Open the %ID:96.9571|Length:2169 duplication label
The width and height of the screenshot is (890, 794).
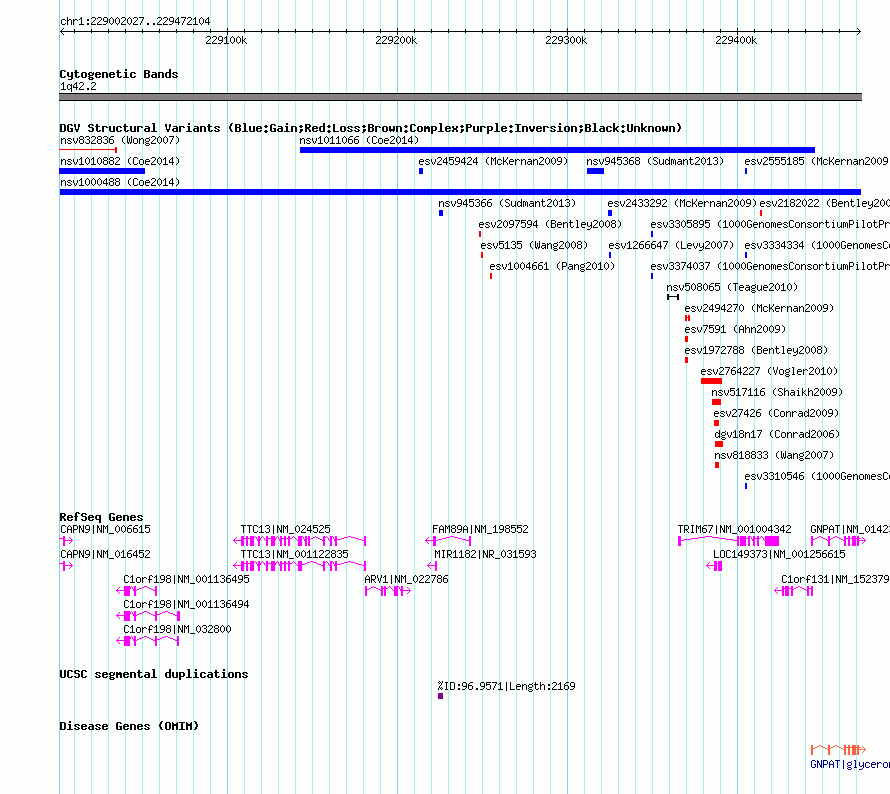tap(506, 686)
